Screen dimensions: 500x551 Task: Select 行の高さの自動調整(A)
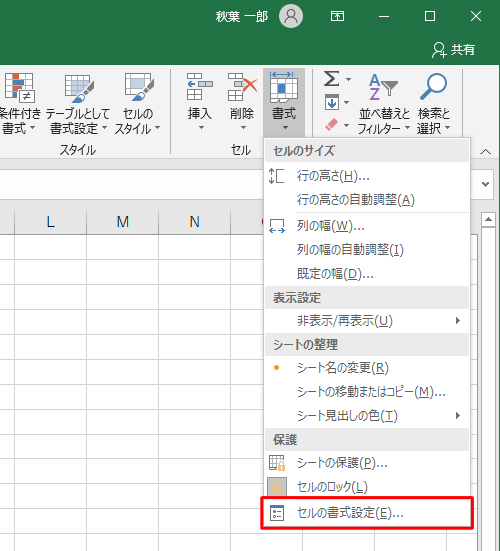click(367, 200)
